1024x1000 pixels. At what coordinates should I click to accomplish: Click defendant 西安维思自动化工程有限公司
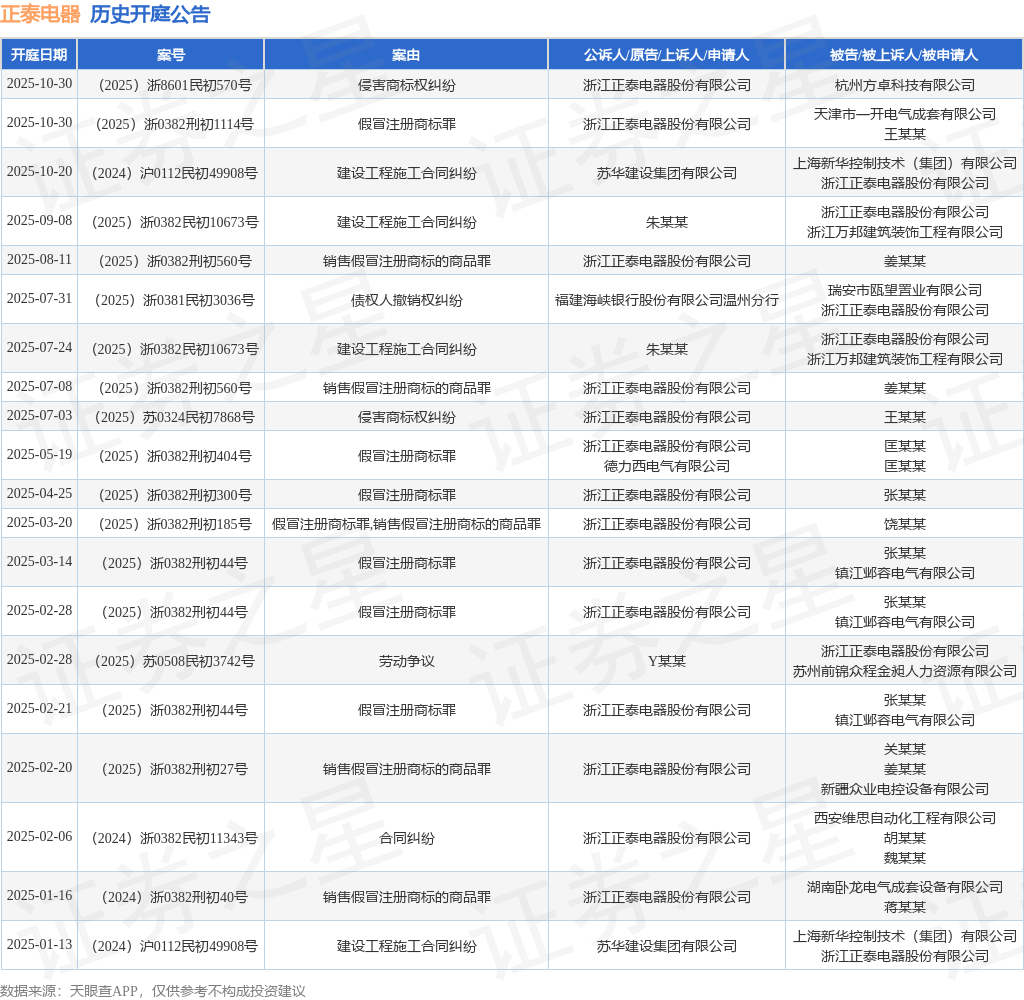point(904,818)
